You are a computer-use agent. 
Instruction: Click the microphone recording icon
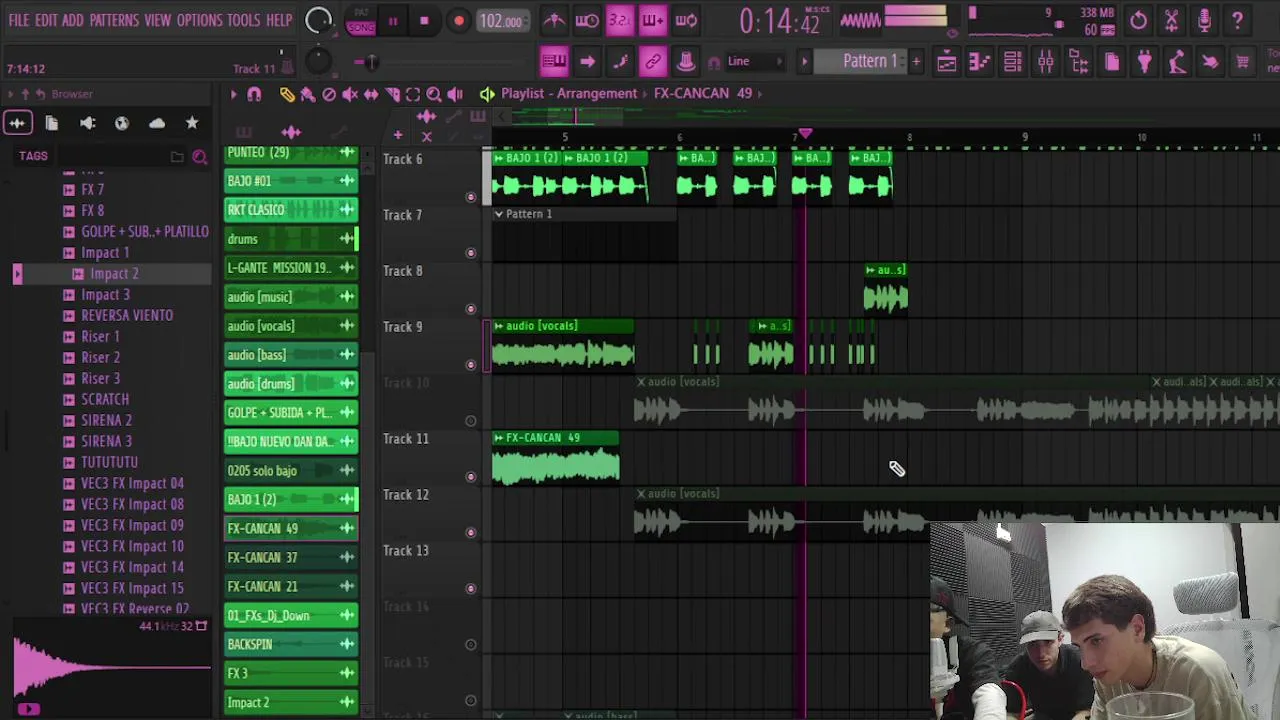point(1204,20)
